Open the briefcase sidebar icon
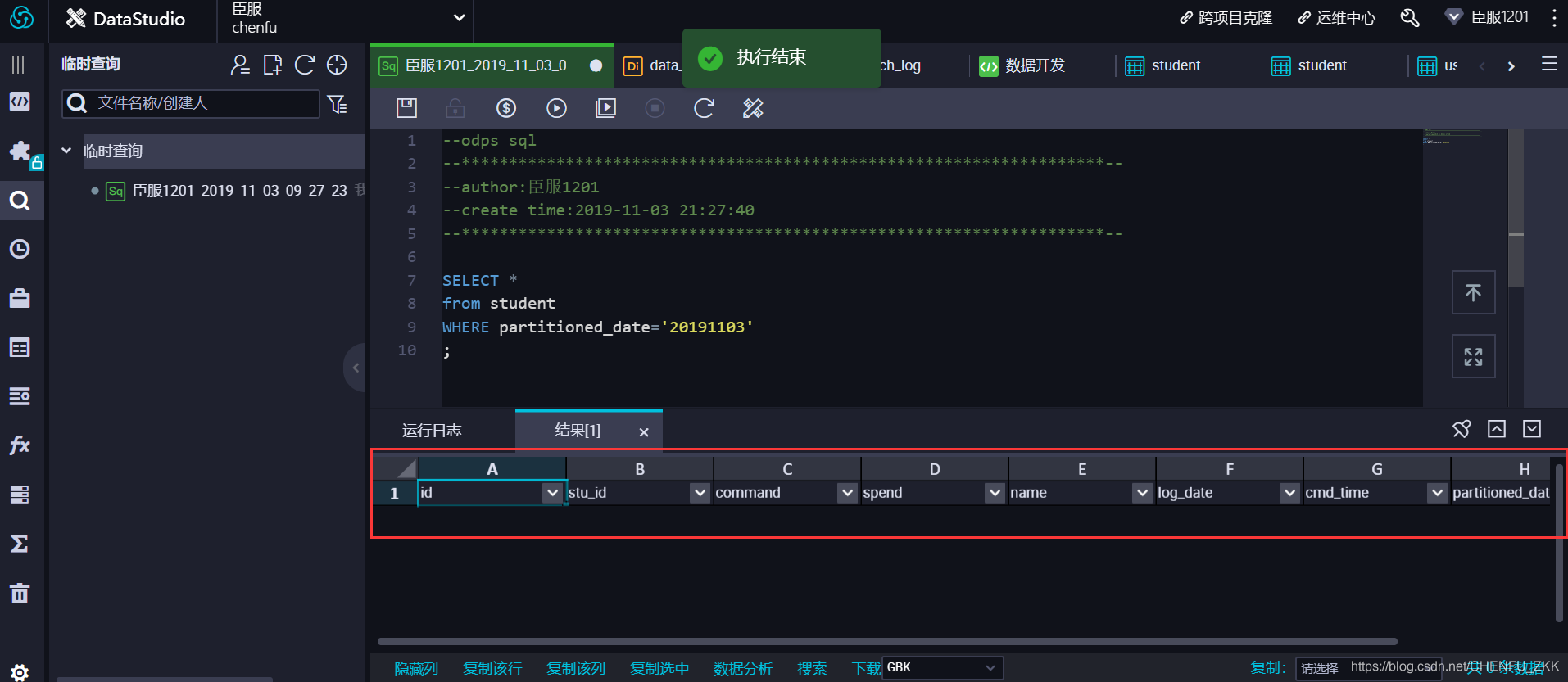The image size is (1568, 682). click(20, 298)
